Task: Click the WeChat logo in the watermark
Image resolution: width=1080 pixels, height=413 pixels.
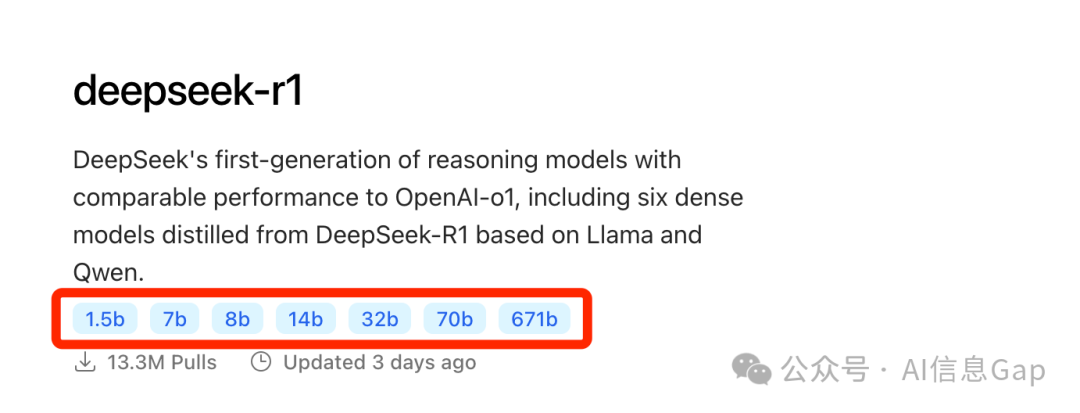Action: [751, 370]
